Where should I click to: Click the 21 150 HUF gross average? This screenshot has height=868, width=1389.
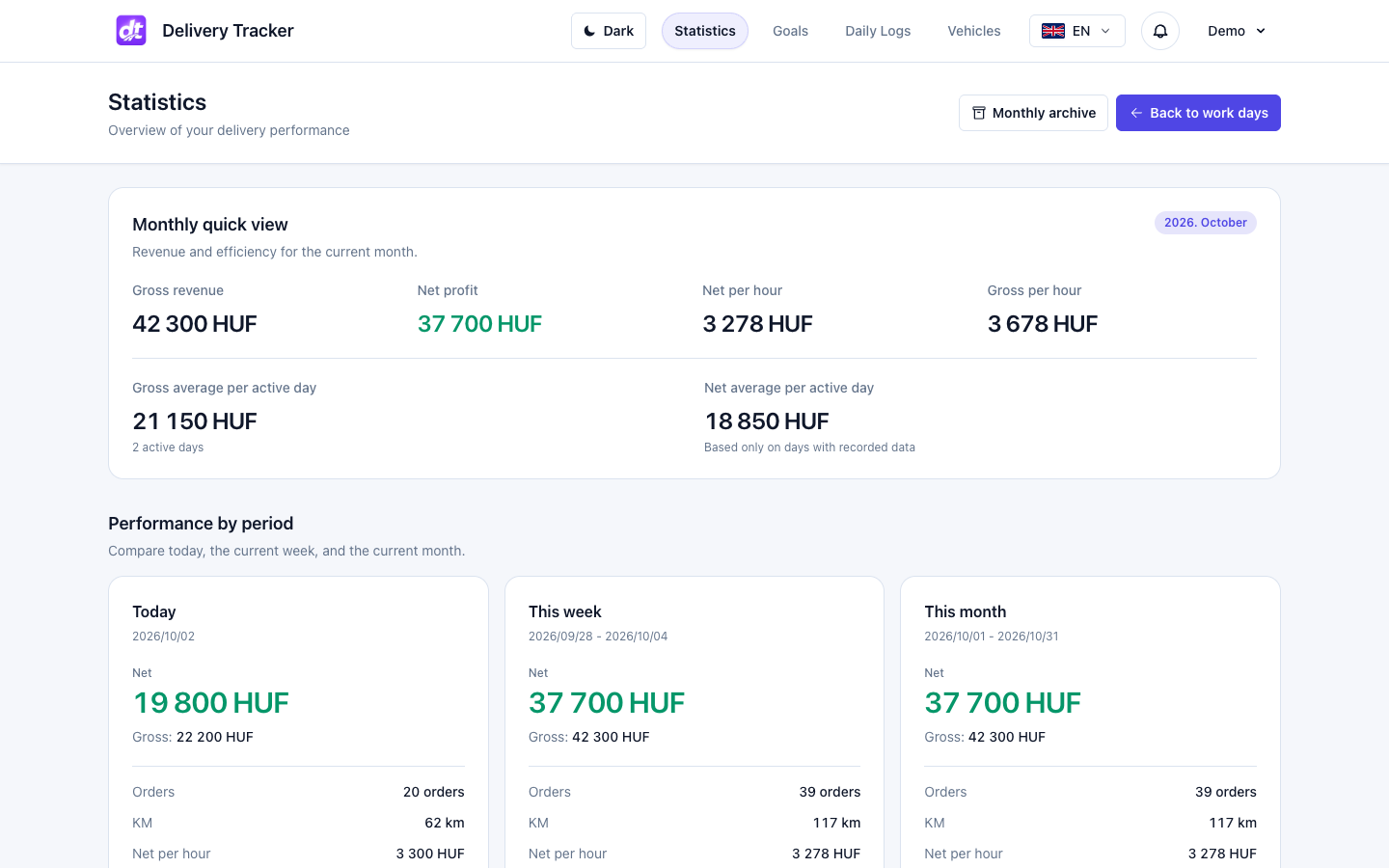(195, 421)
